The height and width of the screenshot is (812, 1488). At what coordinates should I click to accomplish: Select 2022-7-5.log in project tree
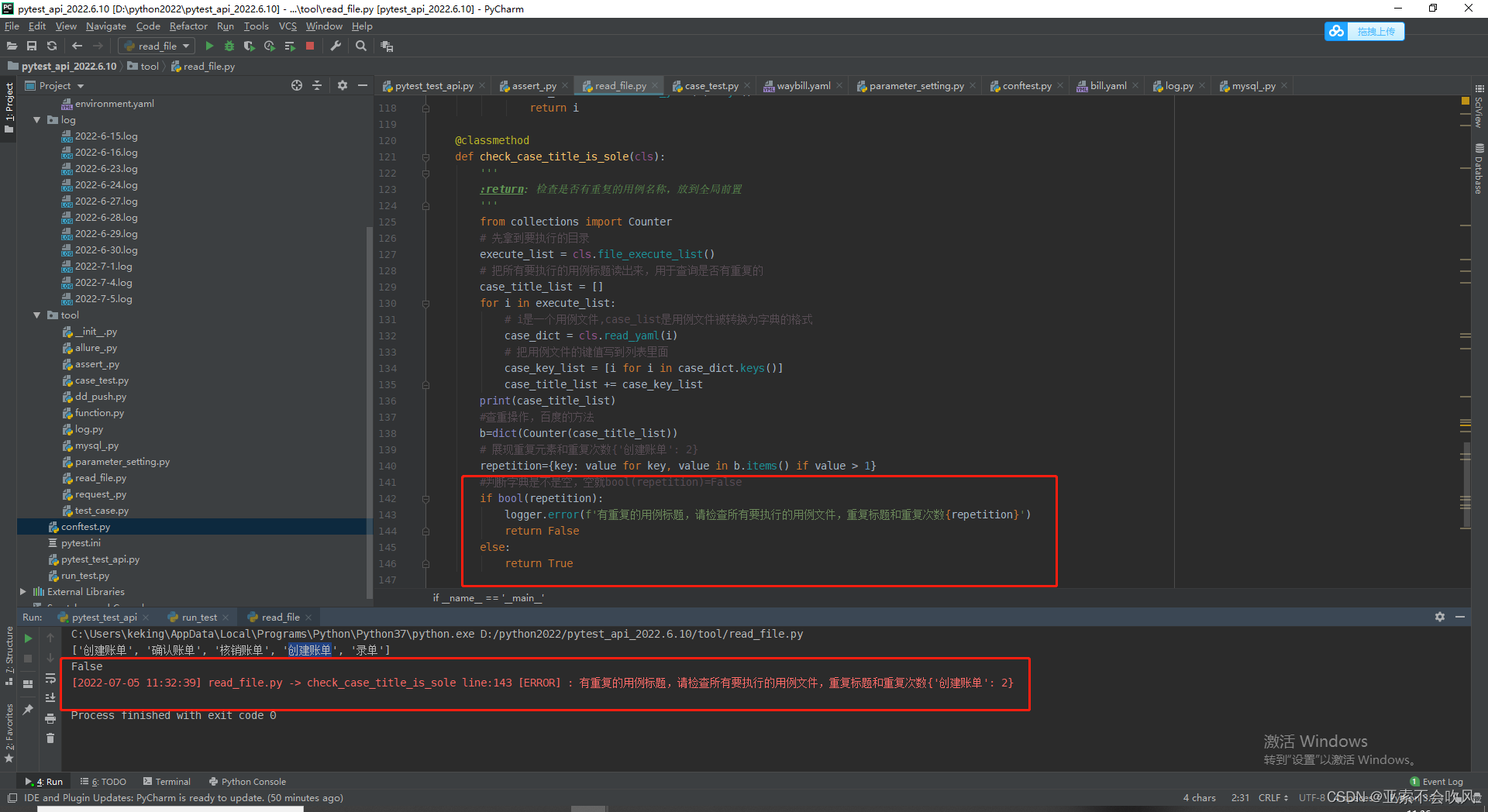103,299
